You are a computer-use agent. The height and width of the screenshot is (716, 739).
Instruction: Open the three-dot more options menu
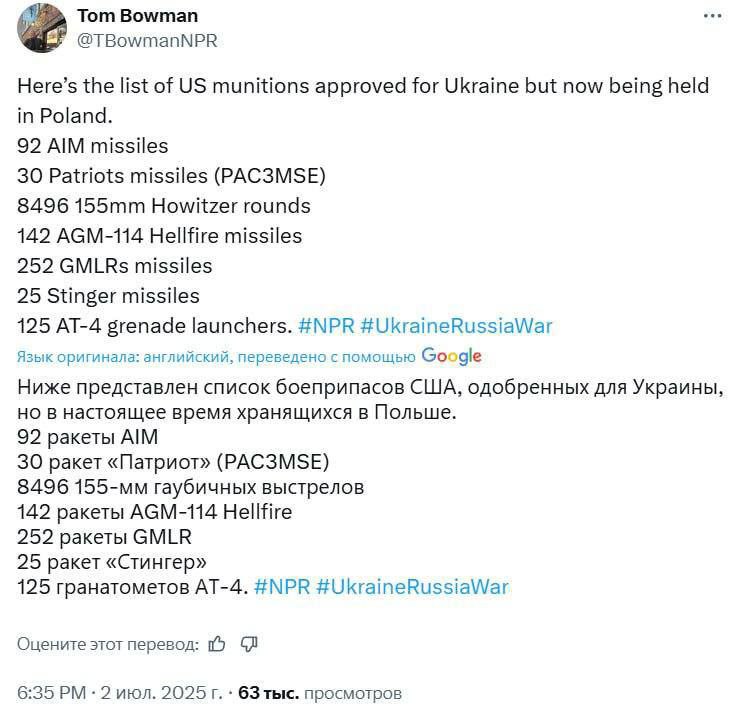click(712, 16)
